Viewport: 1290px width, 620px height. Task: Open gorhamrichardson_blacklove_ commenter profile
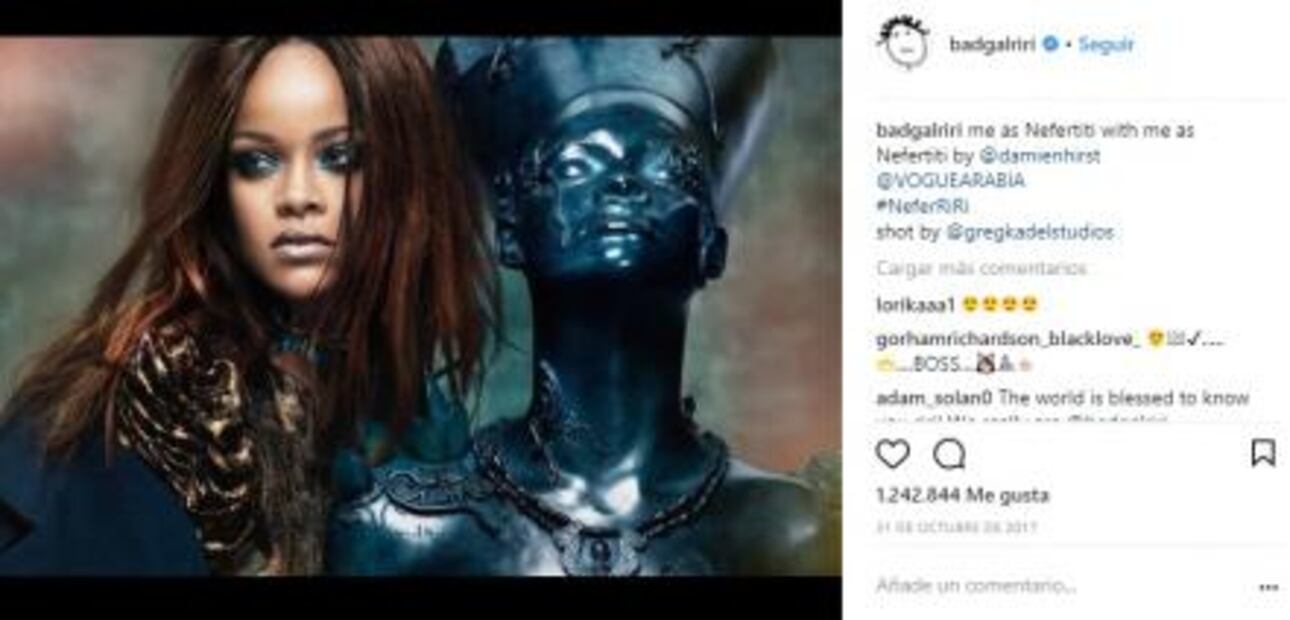tap(1008, 339)
